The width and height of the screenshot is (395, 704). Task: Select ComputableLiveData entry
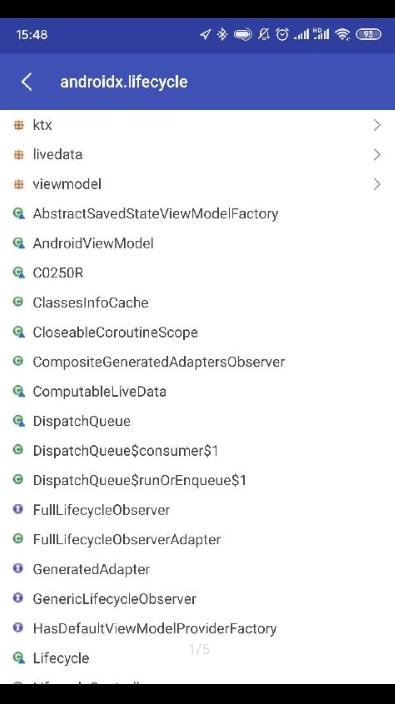(x=198, y=392)
